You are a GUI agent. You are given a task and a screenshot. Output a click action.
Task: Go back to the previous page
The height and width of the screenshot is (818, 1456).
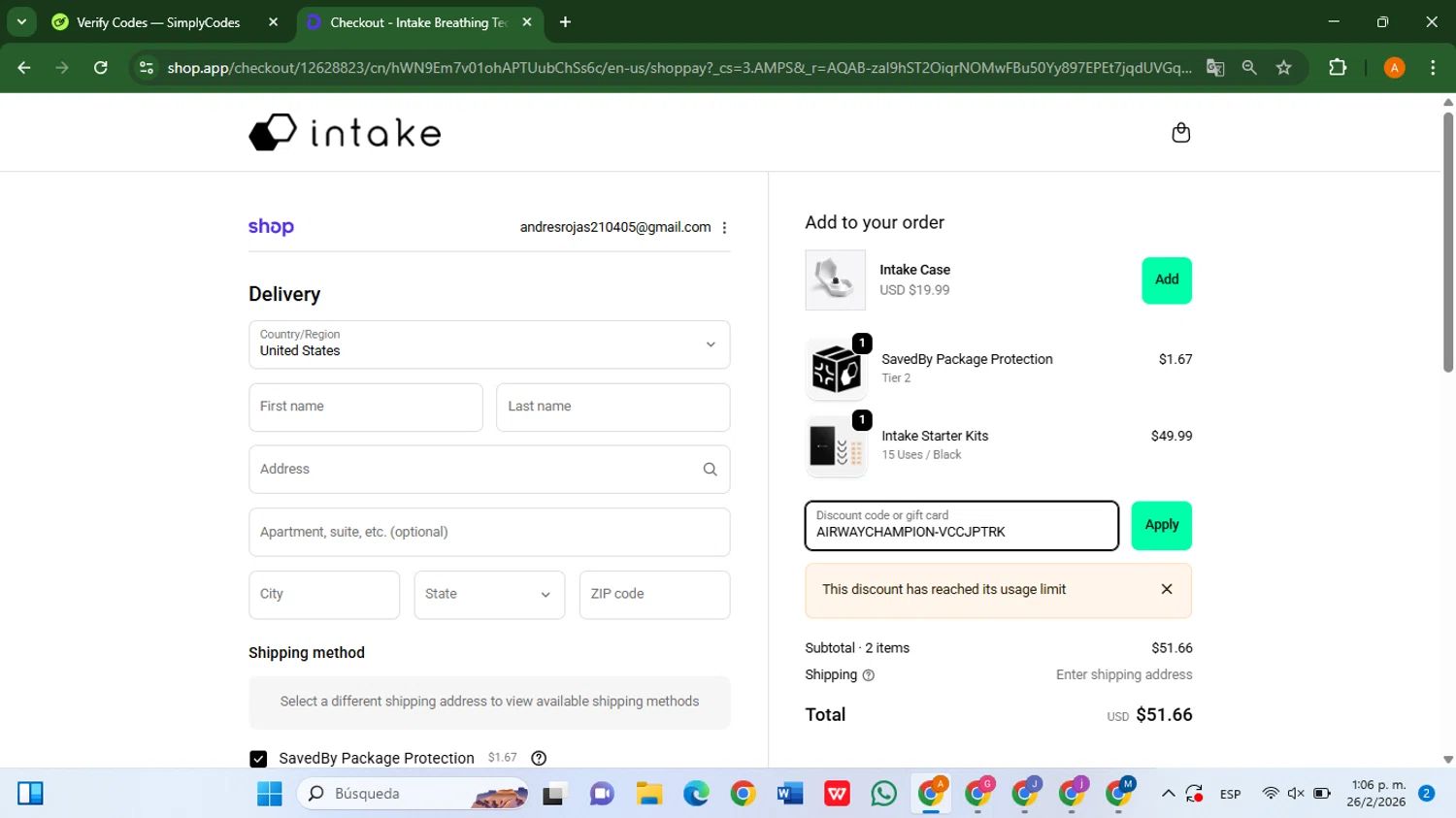24,67
